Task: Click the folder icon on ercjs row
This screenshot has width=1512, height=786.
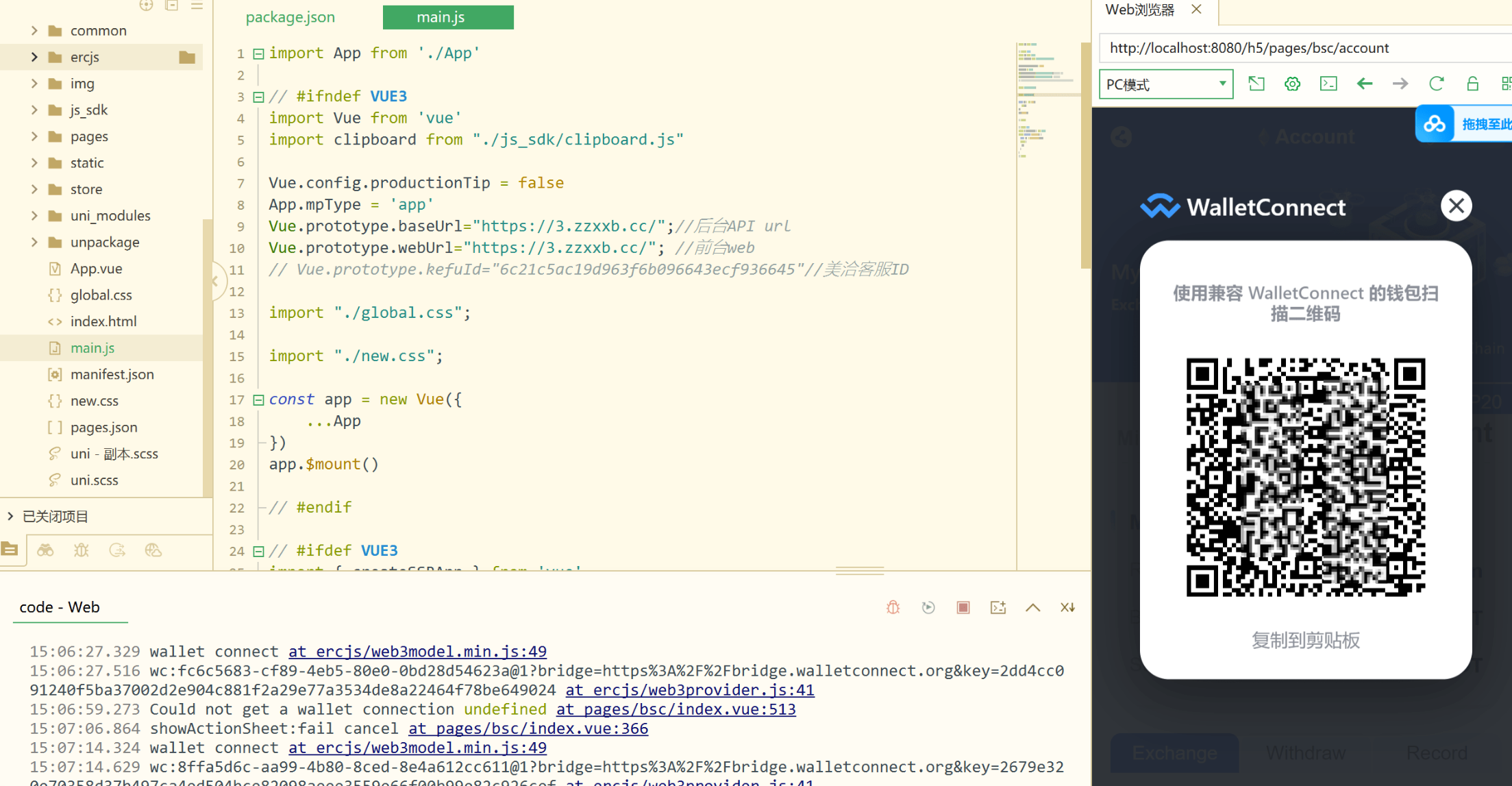Action: coord(187,57)
